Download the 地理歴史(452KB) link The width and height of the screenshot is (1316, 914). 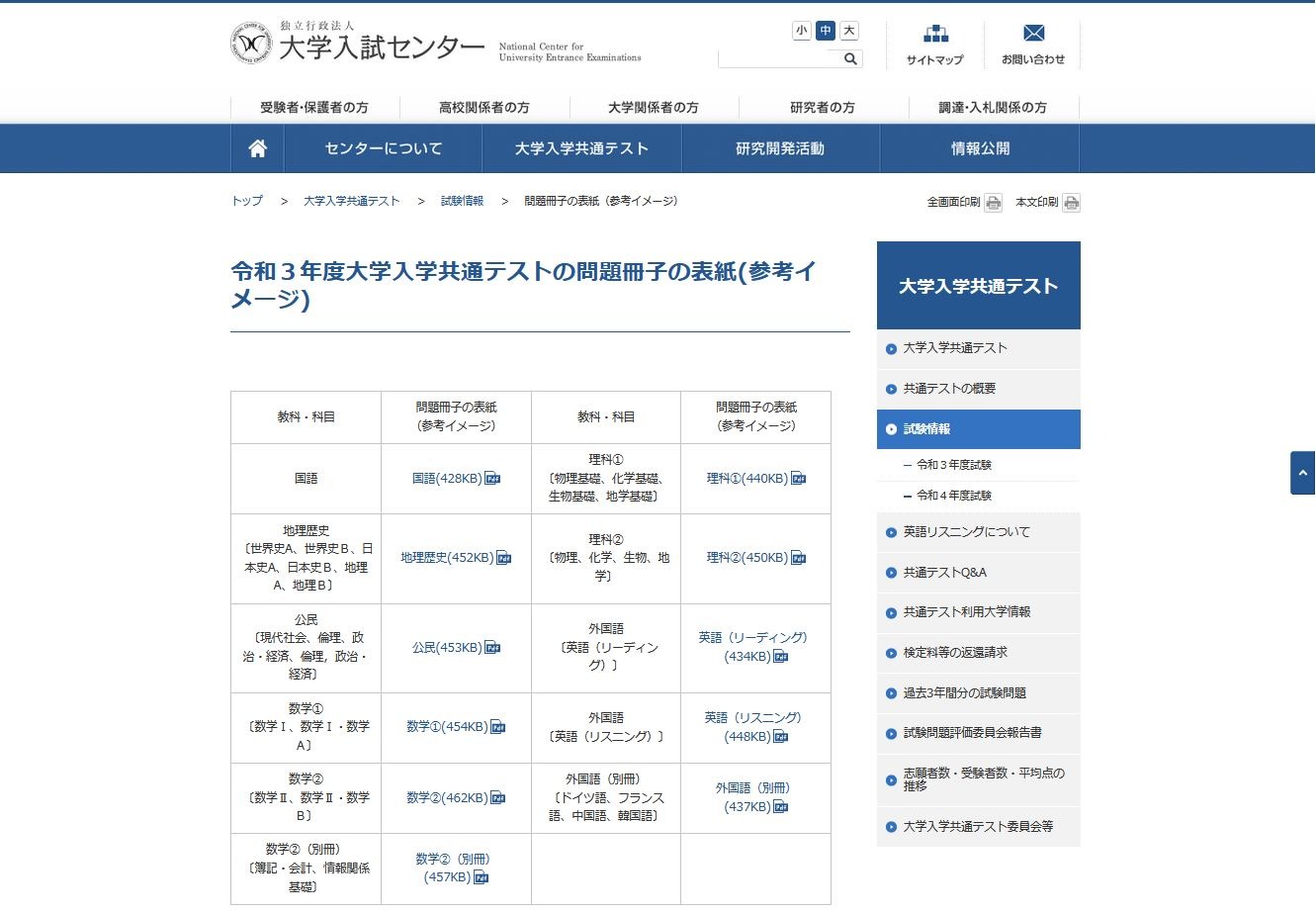[447, 558]
